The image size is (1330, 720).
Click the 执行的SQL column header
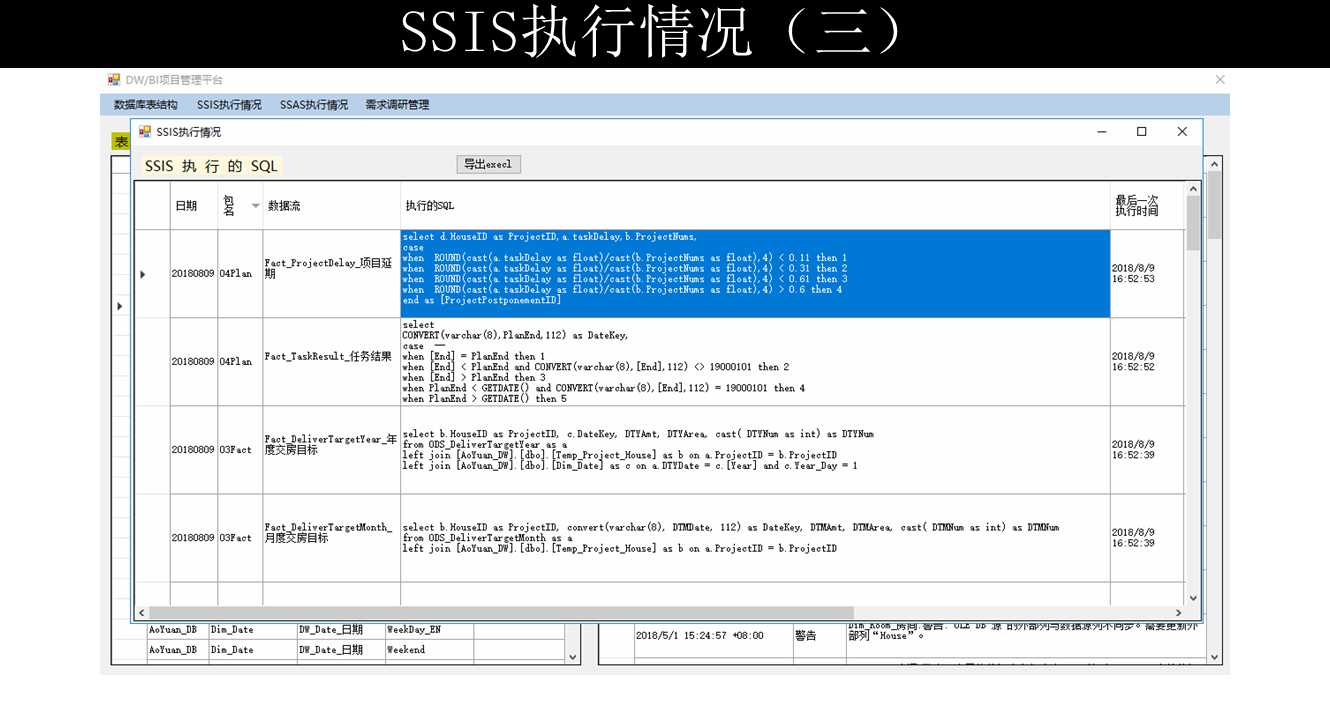pyautogui.click(x=755, y=205)
